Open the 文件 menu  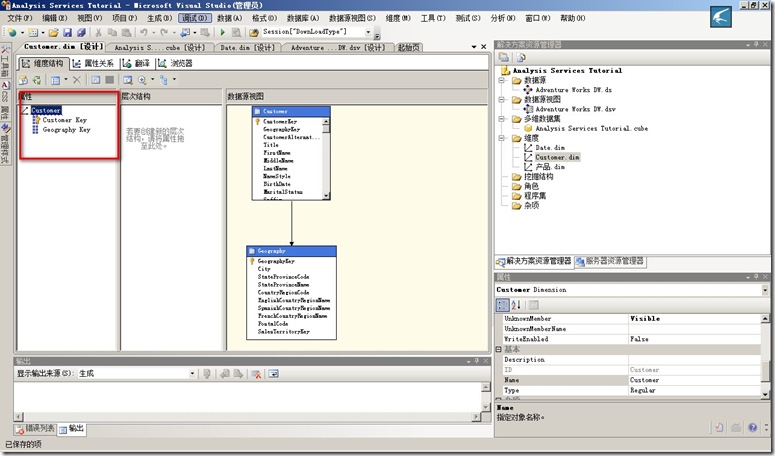click(20, 18)
